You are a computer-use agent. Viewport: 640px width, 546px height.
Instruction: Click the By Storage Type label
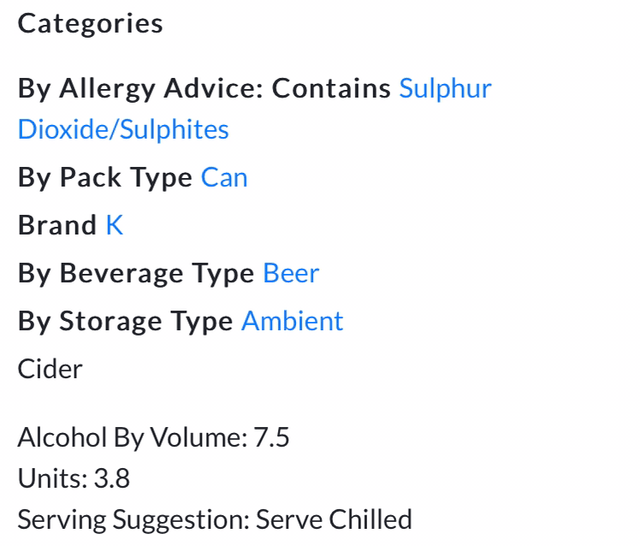[x=126, y=321]
